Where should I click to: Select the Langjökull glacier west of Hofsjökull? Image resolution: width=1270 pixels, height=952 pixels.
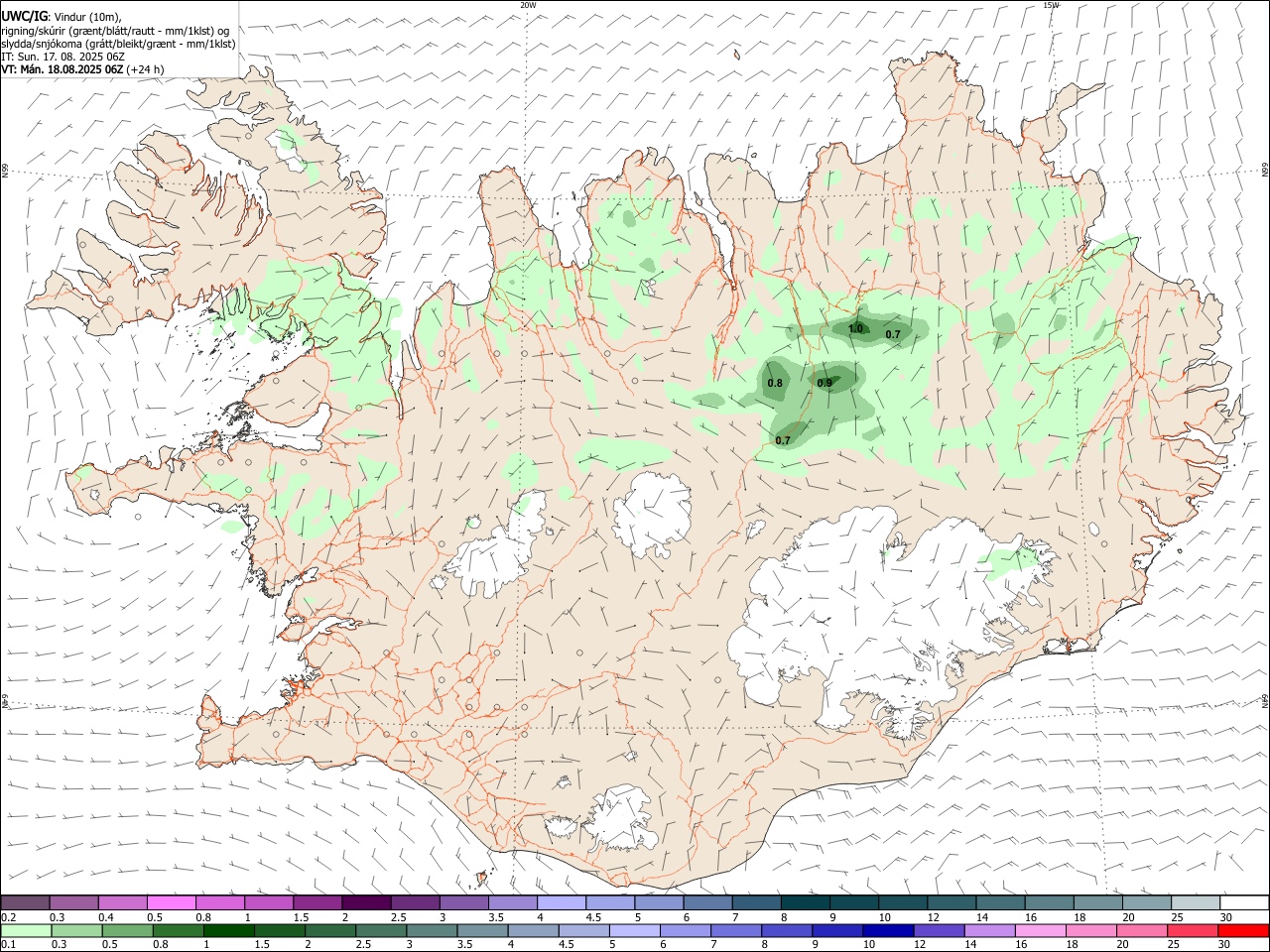click(x=496, y=550)
